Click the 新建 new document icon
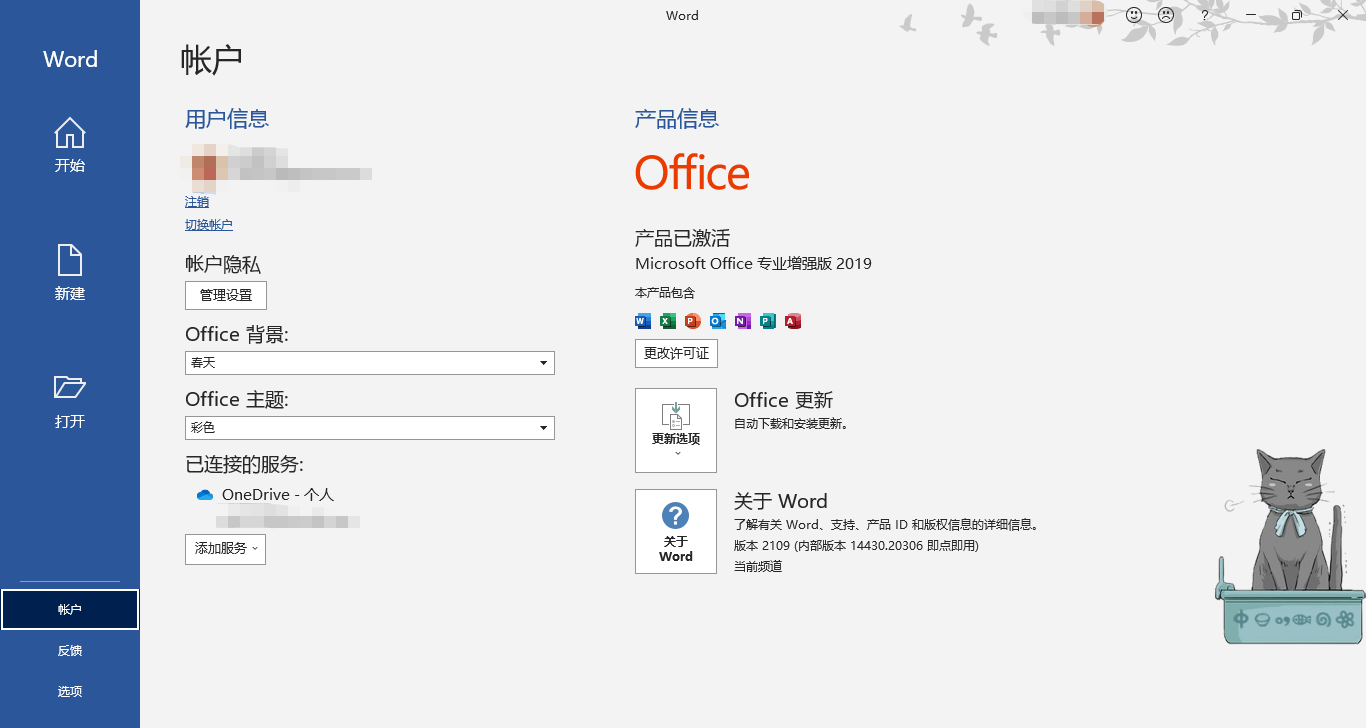This screenshot has height=728, width=1366. point(69,263)
